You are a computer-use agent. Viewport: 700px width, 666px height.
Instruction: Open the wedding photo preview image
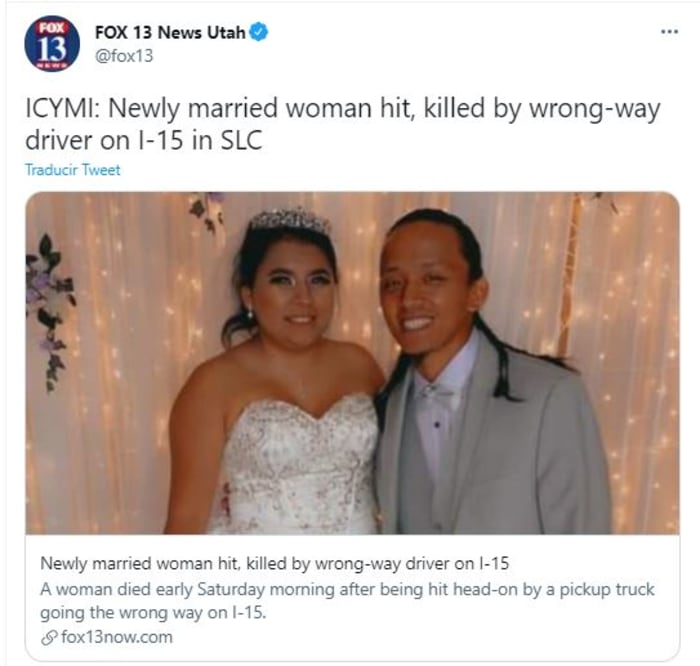tap(352, 363)
